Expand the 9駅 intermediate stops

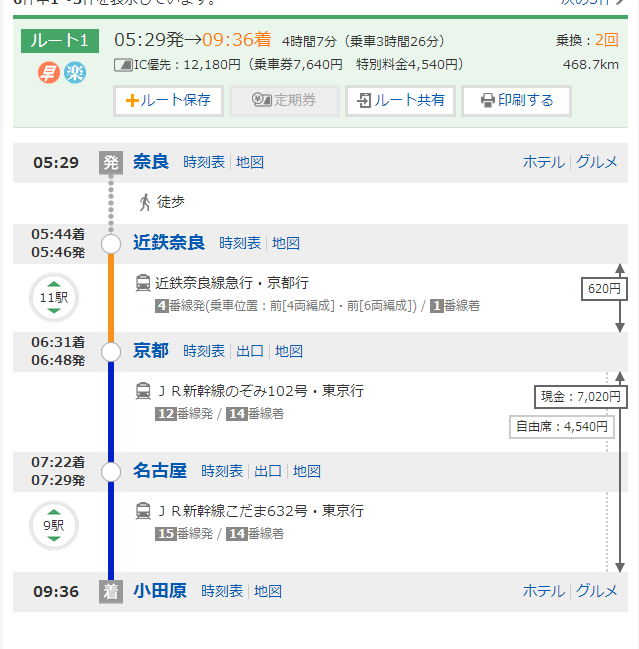click(54, 526)
